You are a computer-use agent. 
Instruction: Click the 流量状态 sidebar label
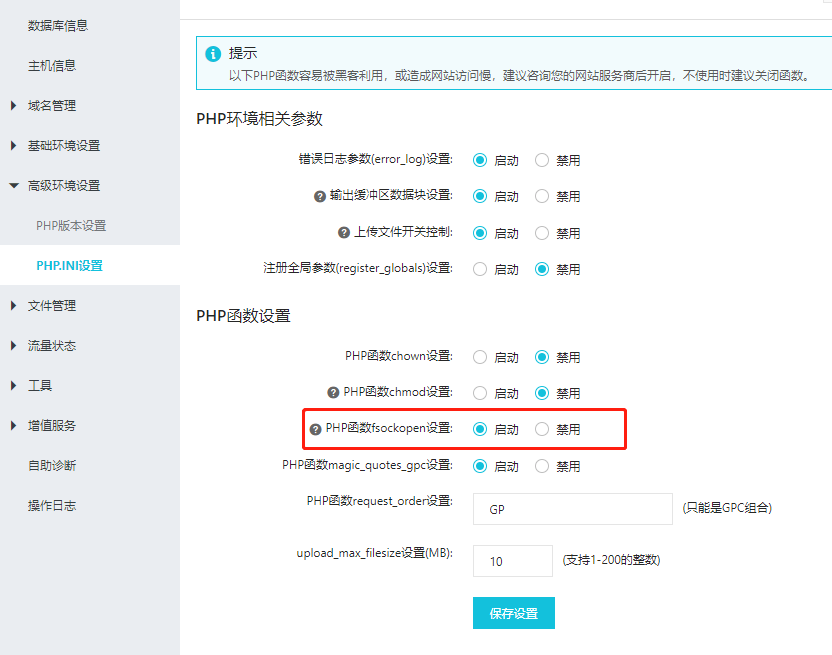click(52, 346)
